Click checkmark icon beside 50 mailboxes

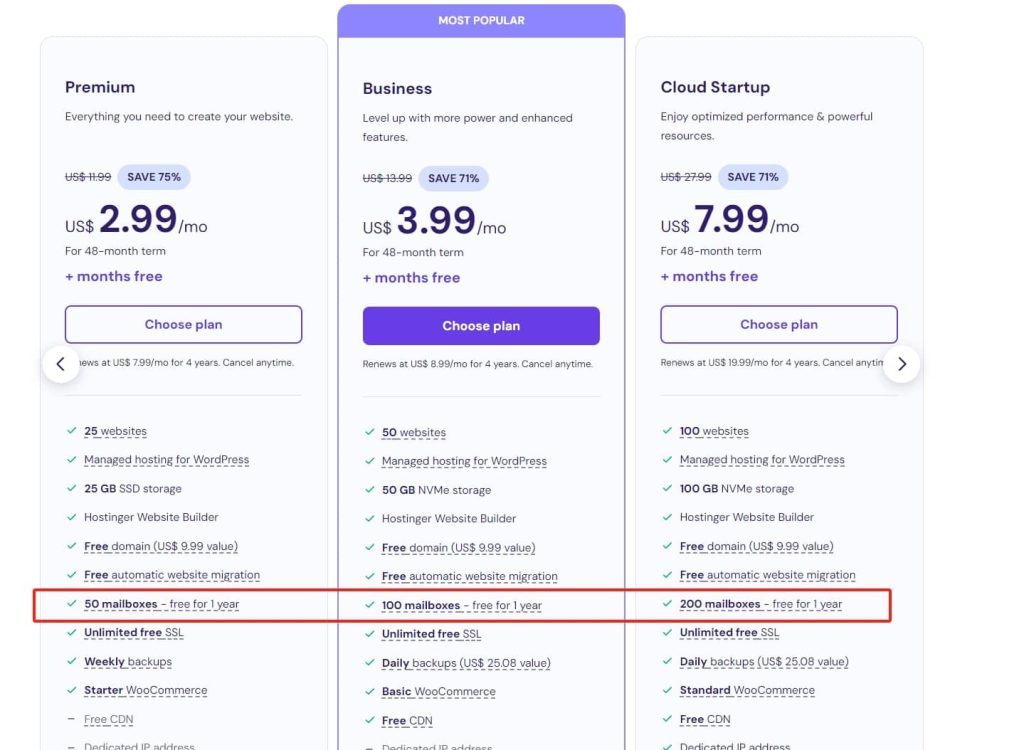72,604
